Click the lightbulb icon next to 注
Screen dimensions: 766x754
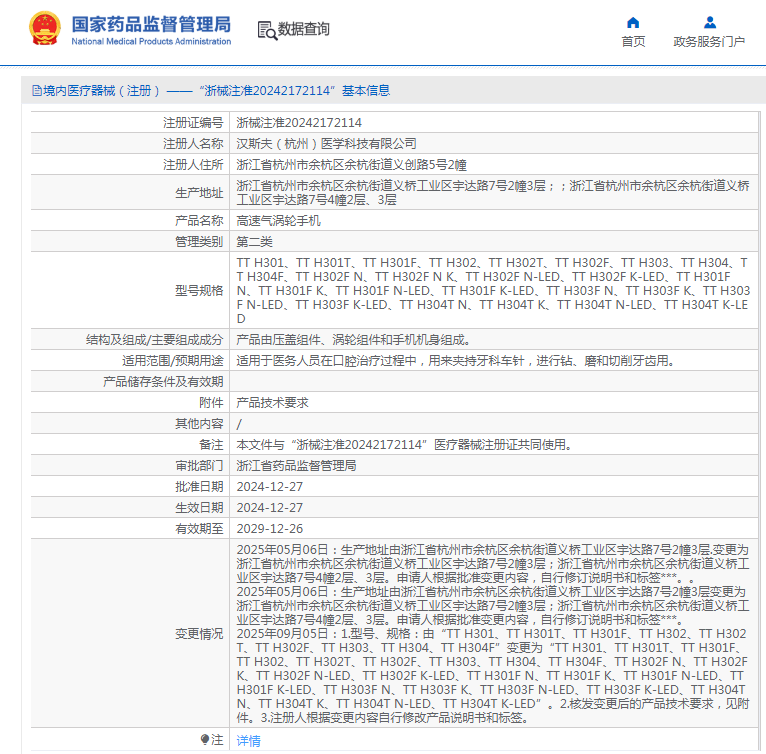[x=205, y=739]
